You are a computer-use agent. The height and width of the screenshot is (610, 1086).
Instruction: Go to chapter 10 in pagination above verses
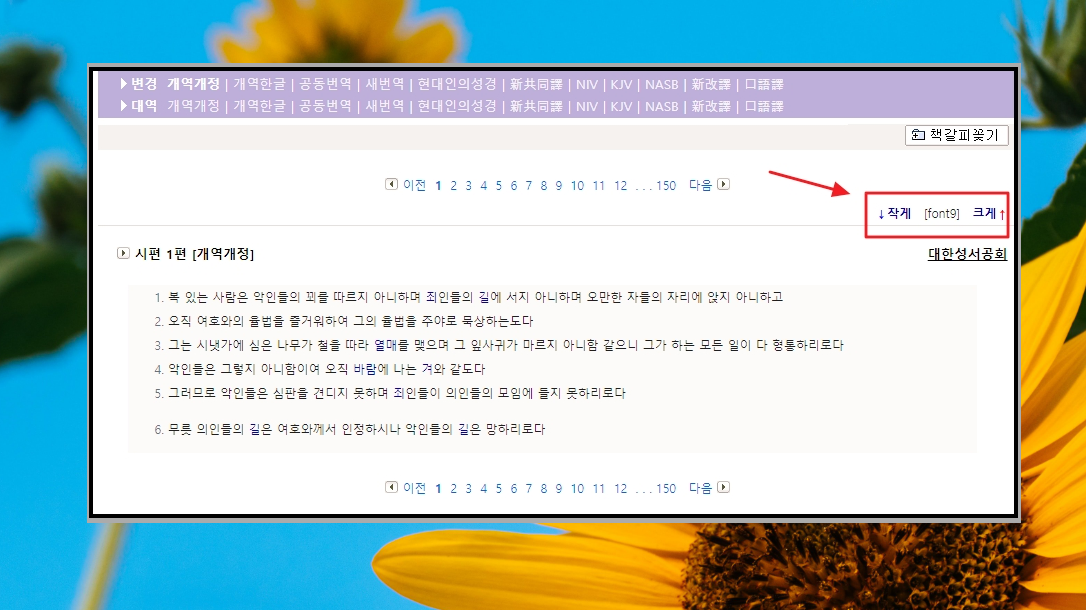point(577,186)
